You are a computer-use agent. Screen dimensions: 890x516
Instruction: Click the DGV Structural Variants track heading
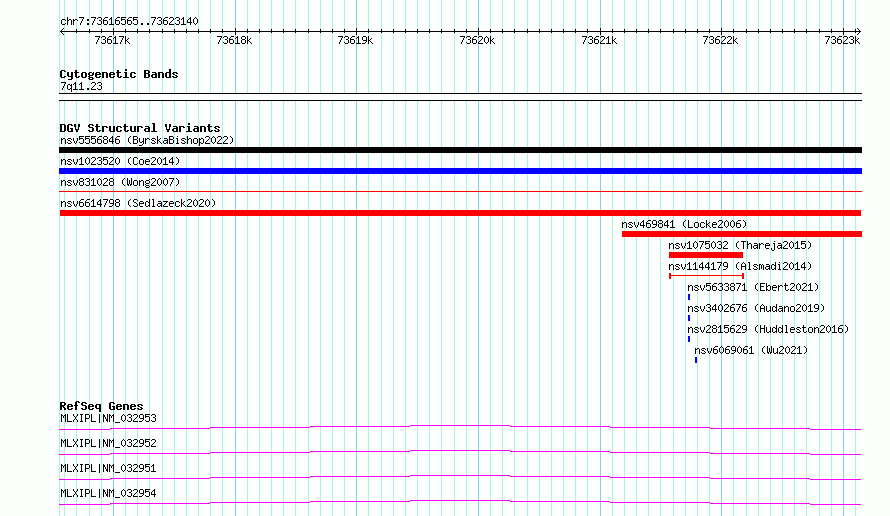point(140,128)
